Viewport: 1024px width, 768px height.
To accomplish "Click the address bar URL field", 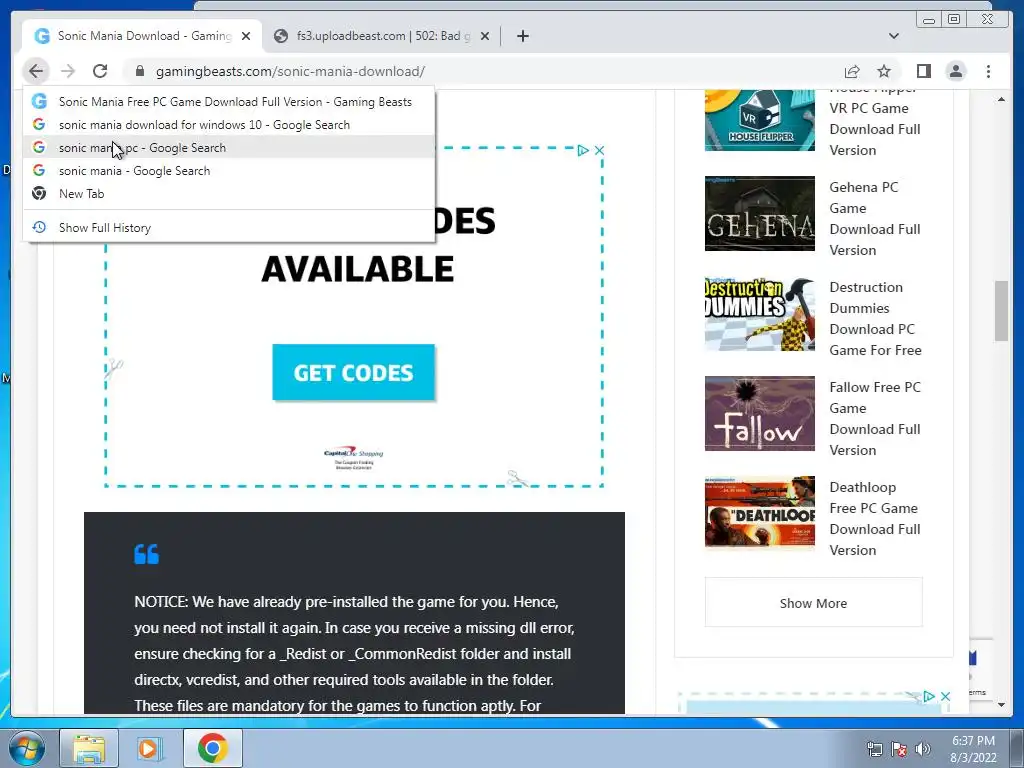I will 483,71.
